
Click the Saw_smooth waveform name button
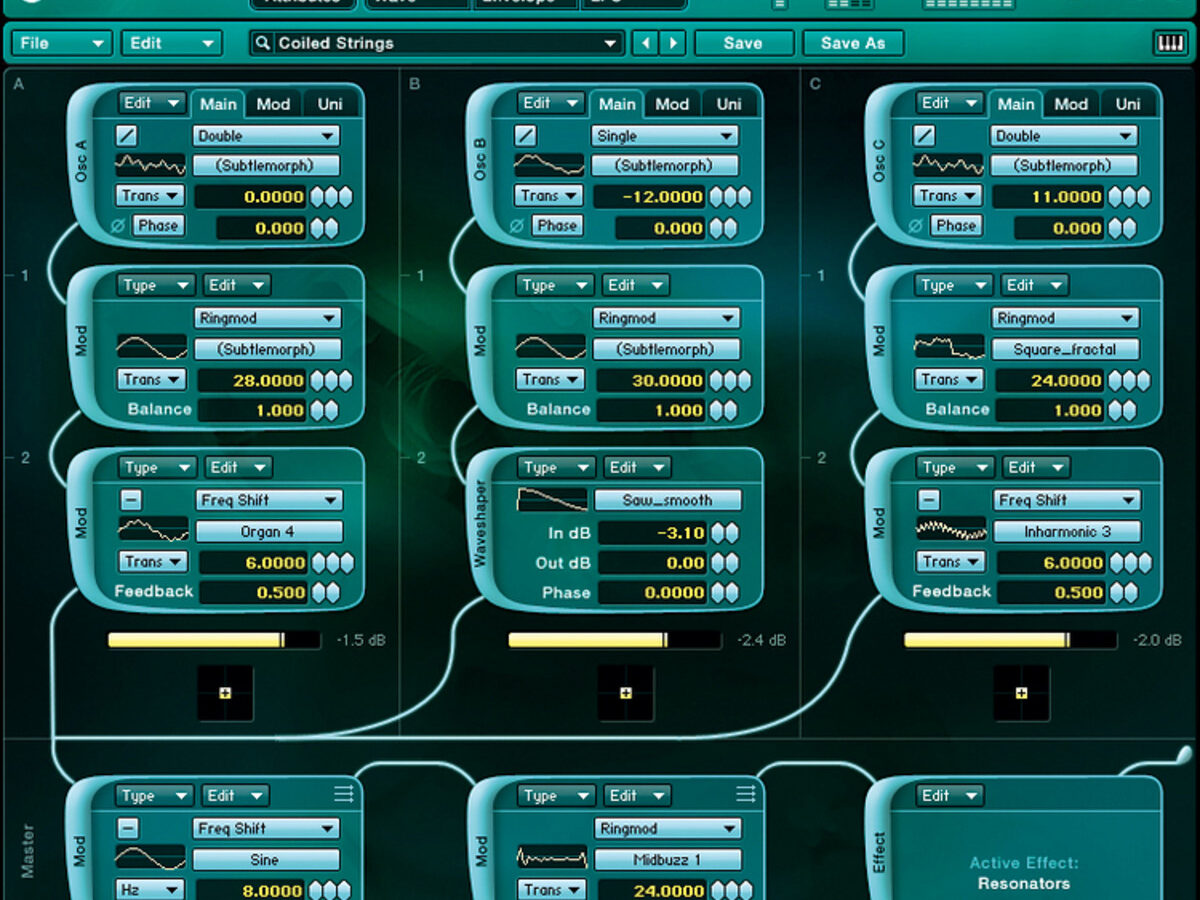coord(668,500)
